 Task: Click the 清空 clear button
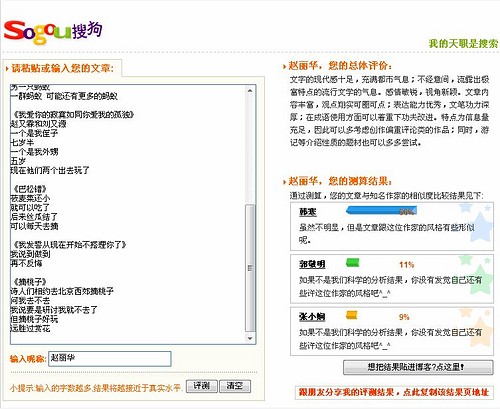(235, 386)
